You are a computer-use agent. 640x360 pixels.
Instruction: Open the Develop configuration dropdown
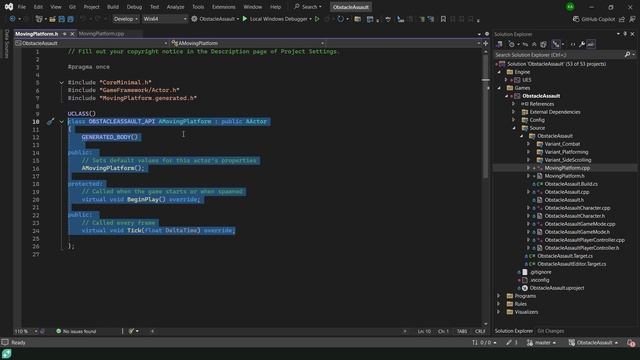tap(125, 19)
